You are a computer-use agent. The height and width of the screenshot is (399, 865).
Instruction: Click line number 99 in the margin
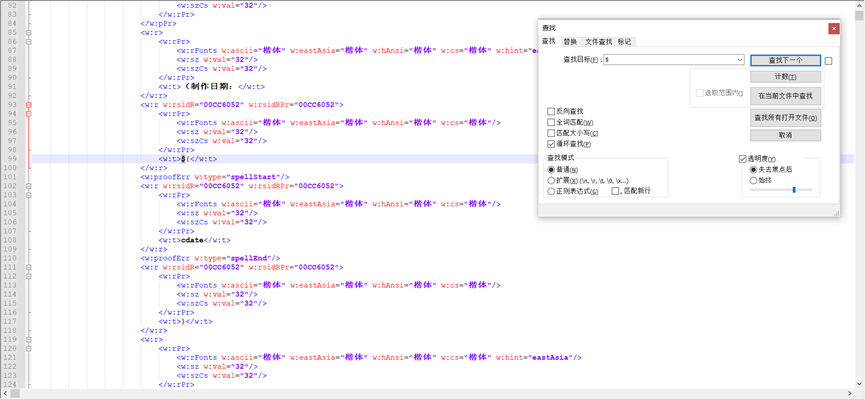pos(12,159)
